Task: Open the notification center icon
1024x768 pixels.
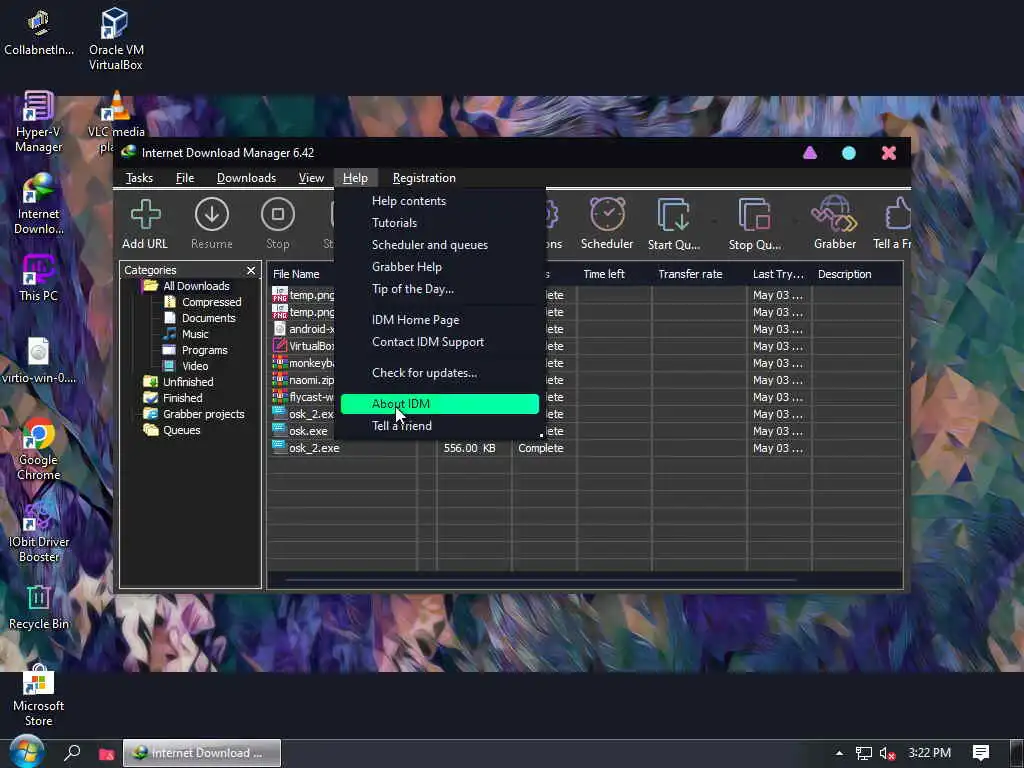Action: coord(980,753)
